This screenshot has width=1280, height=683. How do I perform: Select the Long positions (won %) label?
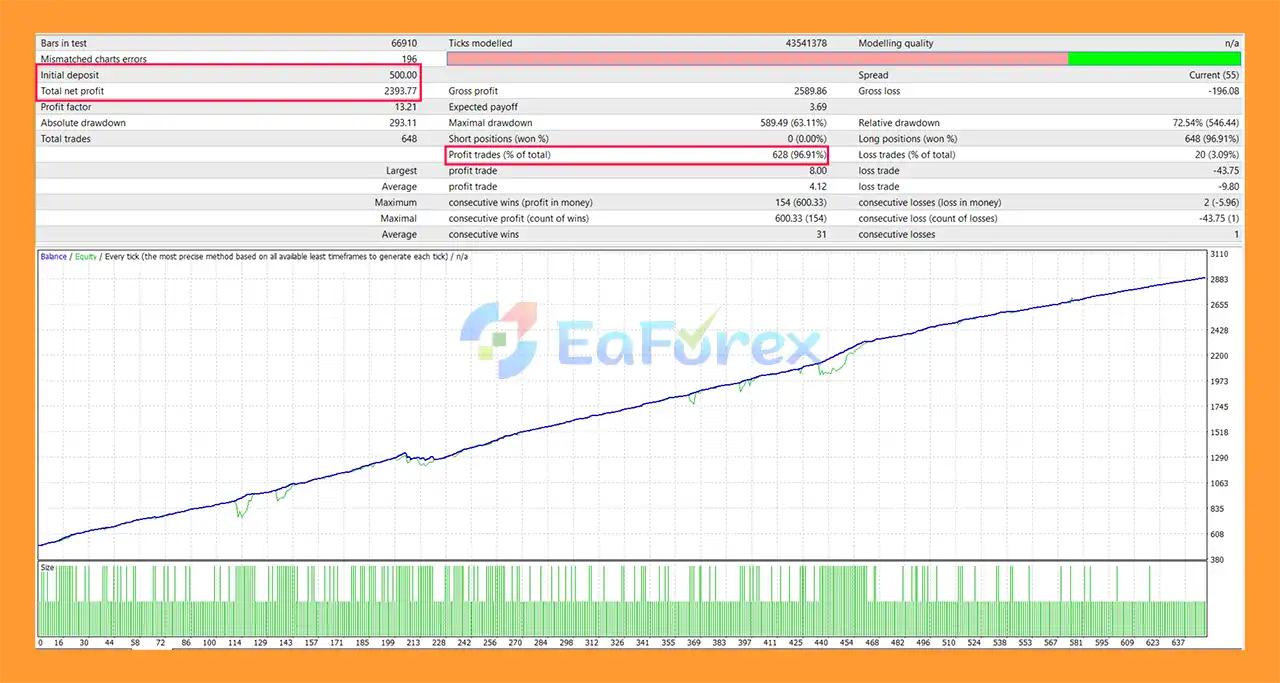click(907, 139)
